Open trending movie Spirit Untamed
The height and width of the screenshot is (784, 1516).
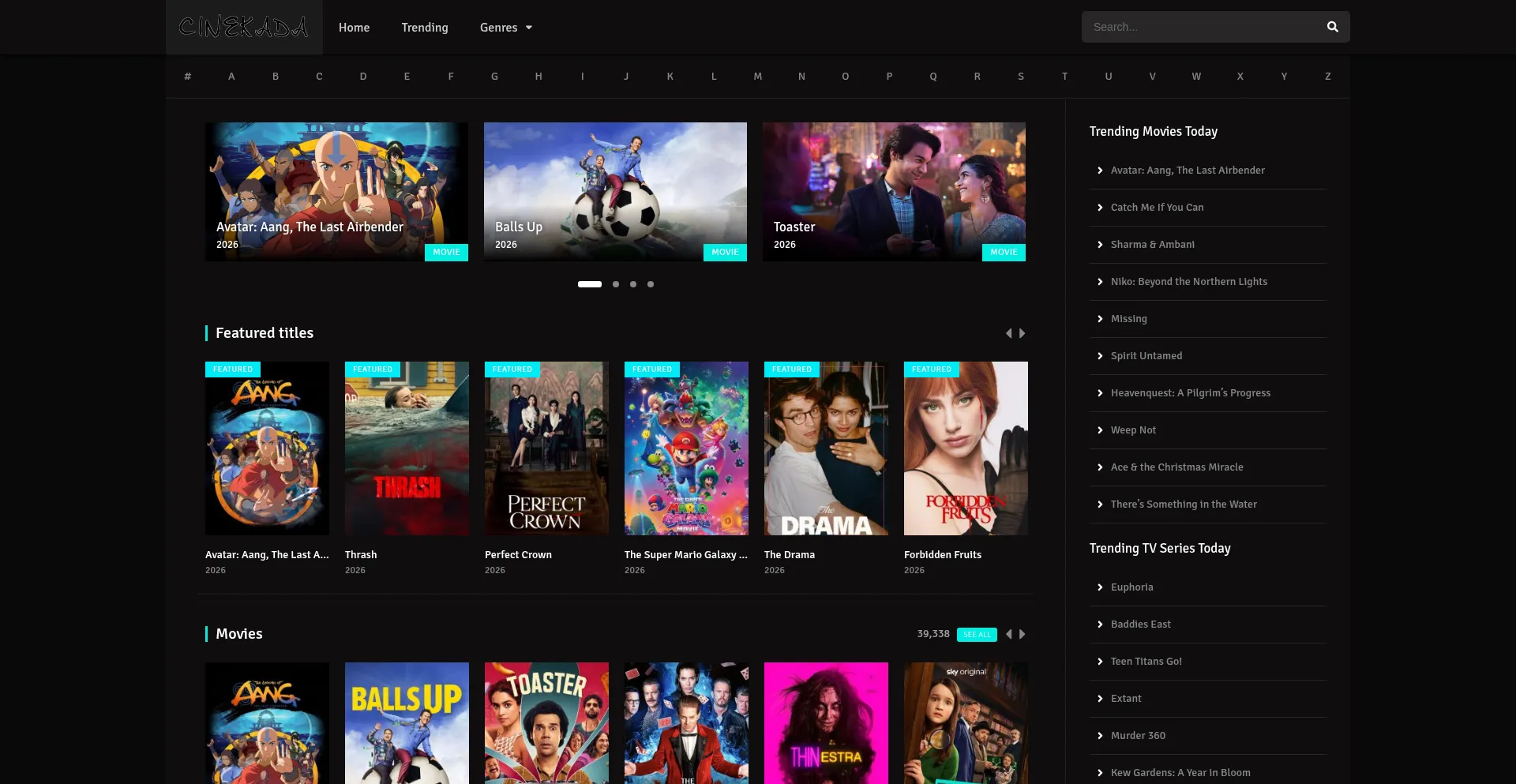pyautogui.click(x=1146, y=356)
